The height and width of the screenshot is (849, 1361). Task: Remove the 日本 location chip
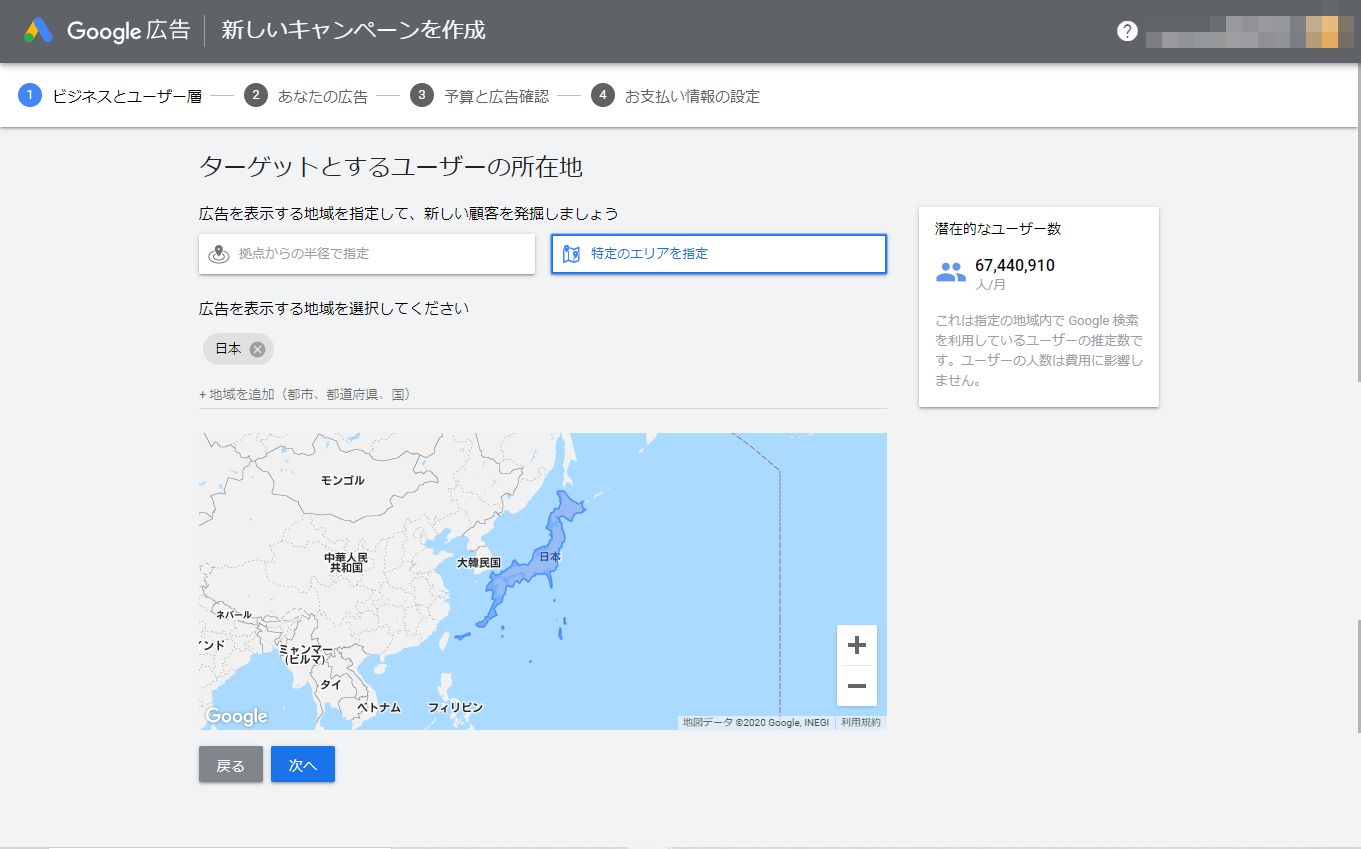[x=257, y=349]
